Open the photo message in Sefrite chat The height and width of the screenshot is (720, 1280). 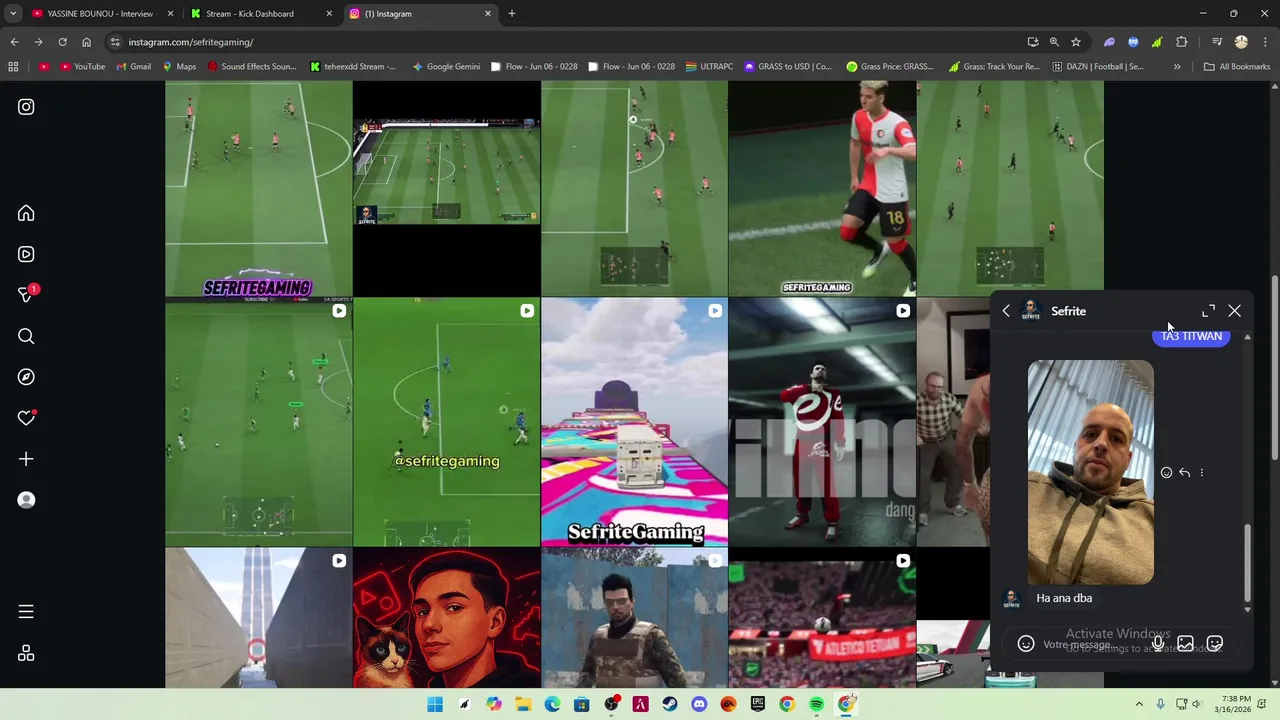tap(1091, 472)
